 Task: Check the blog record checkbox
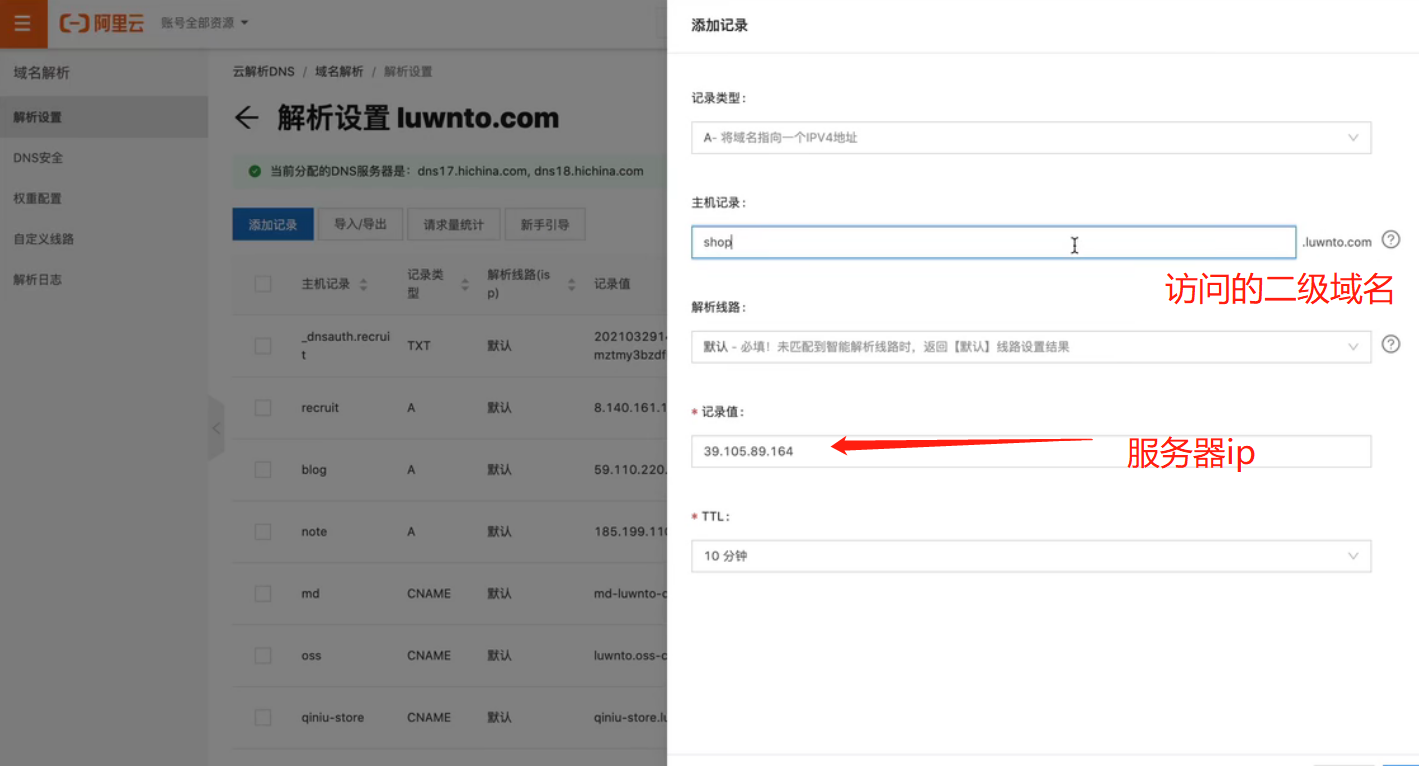263,470
